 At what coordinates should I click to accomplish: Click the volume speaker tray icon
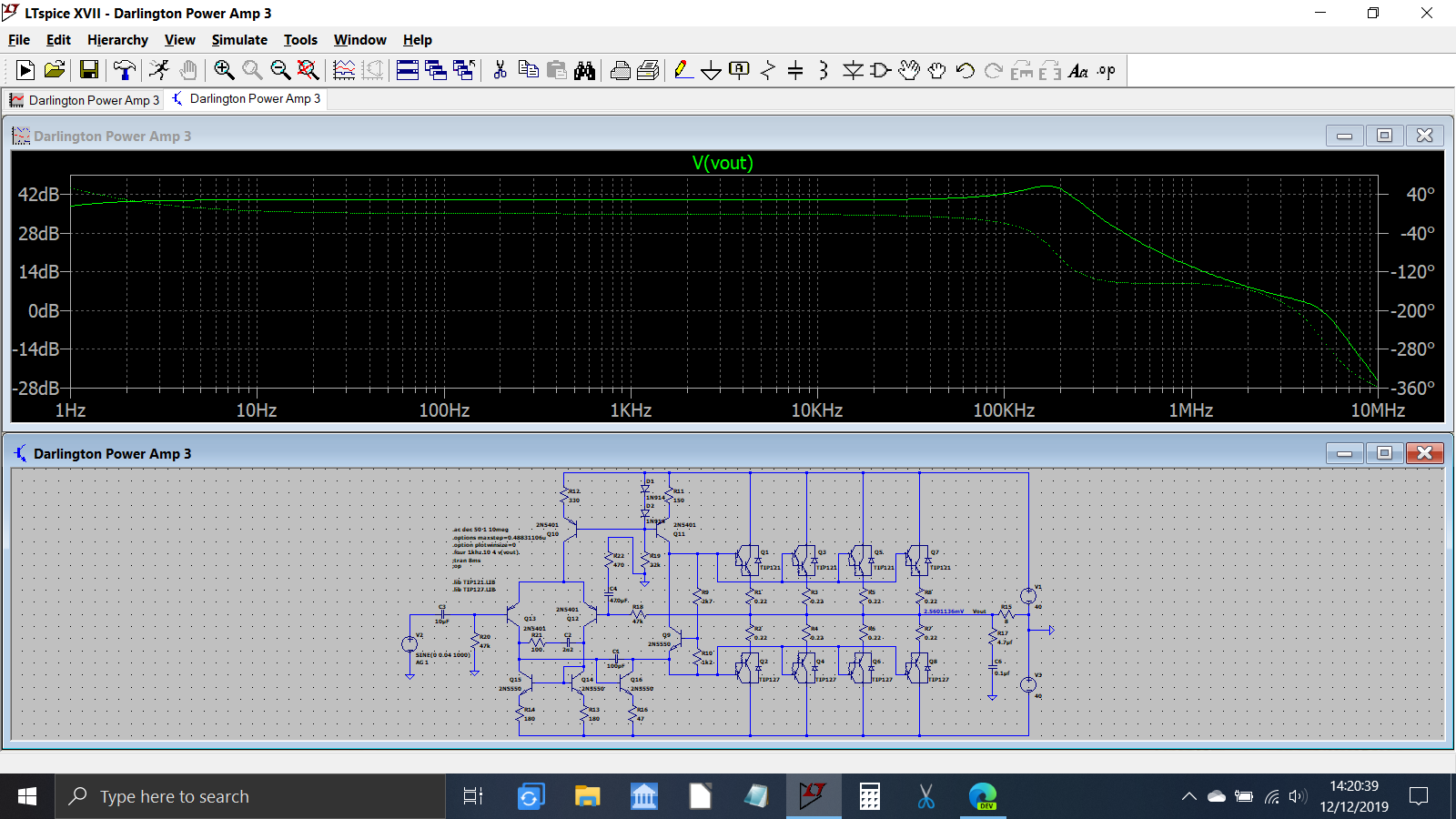(x=1299, y=797)
